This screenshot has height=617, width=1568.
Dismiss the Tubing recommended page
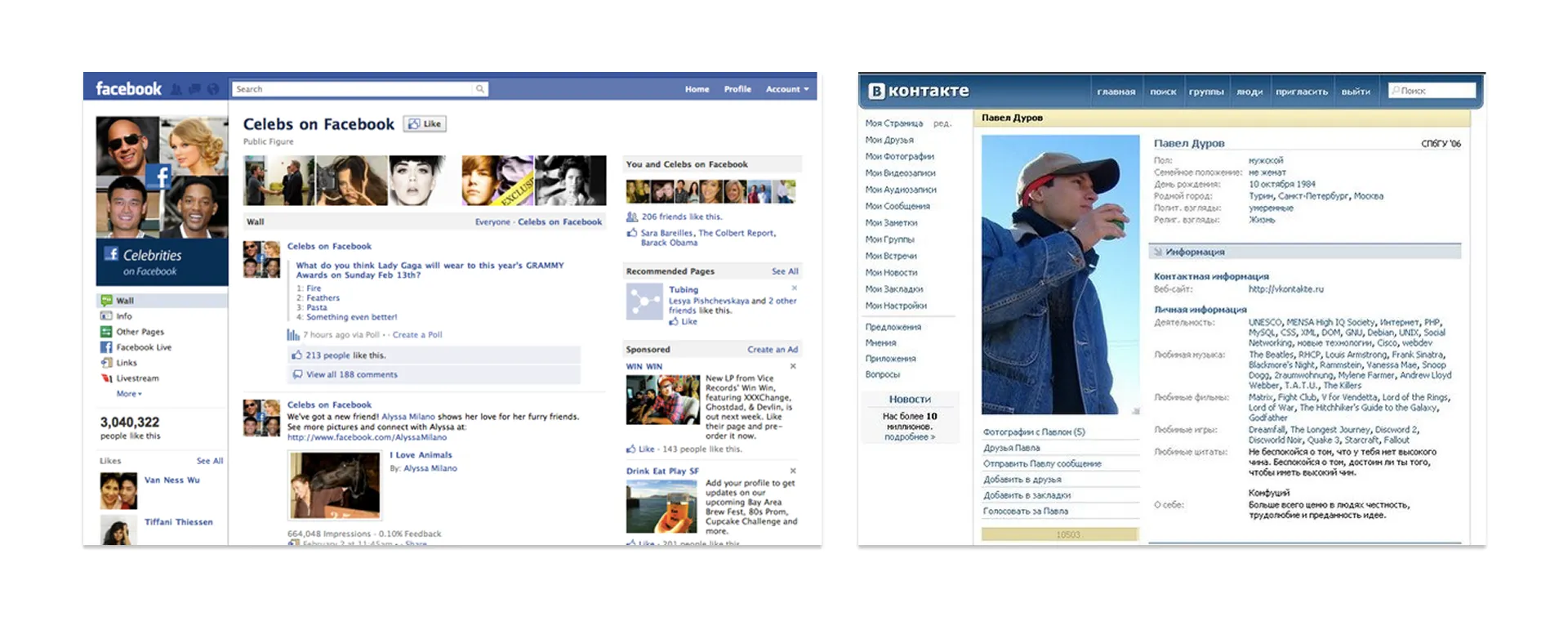click(794, 288)
